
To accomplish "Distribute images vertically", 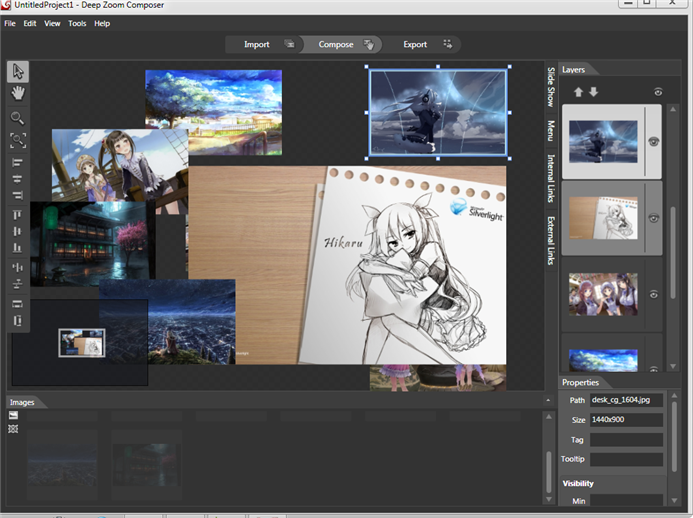I will coord(18,283).
